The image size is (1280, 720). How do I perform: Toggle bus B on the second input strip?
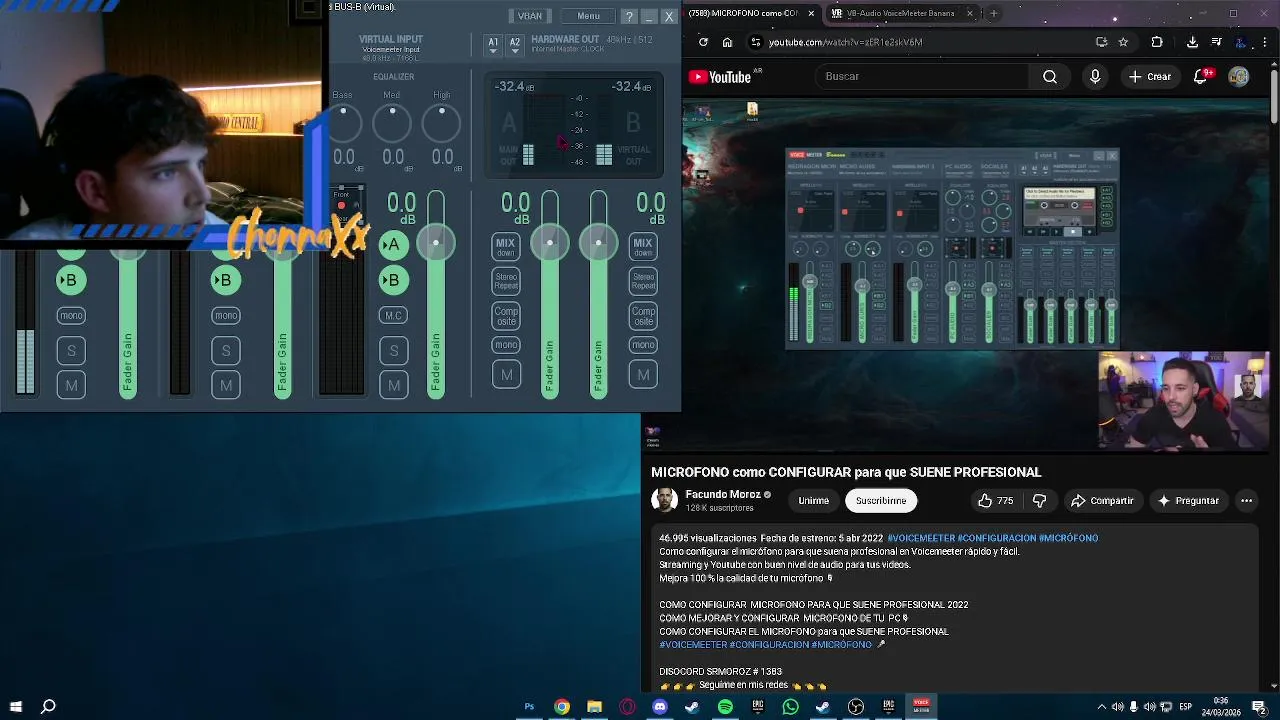[x=225, y=281]
